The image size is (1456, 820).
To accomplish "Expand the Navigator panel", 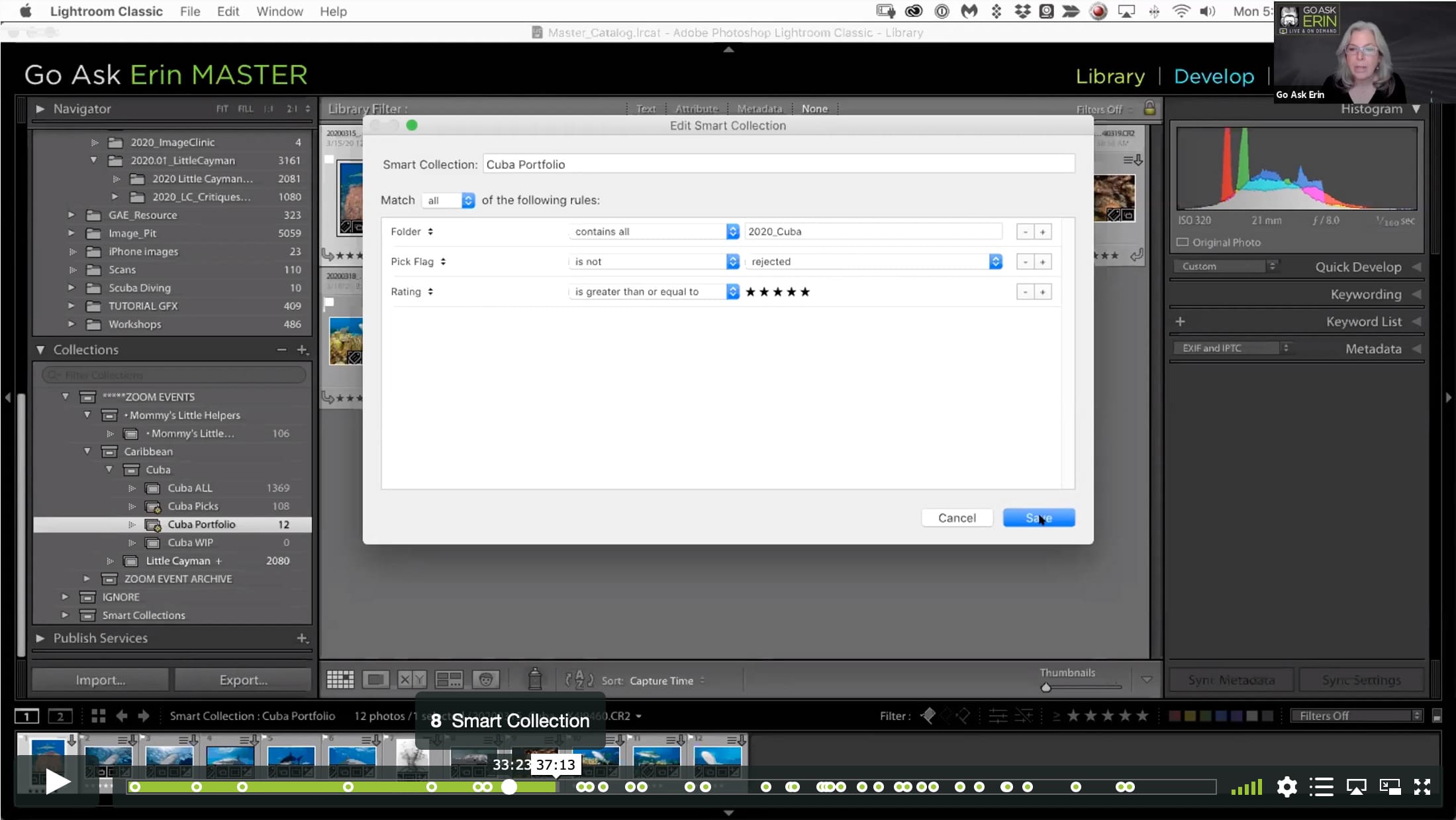I will point(40,109).
